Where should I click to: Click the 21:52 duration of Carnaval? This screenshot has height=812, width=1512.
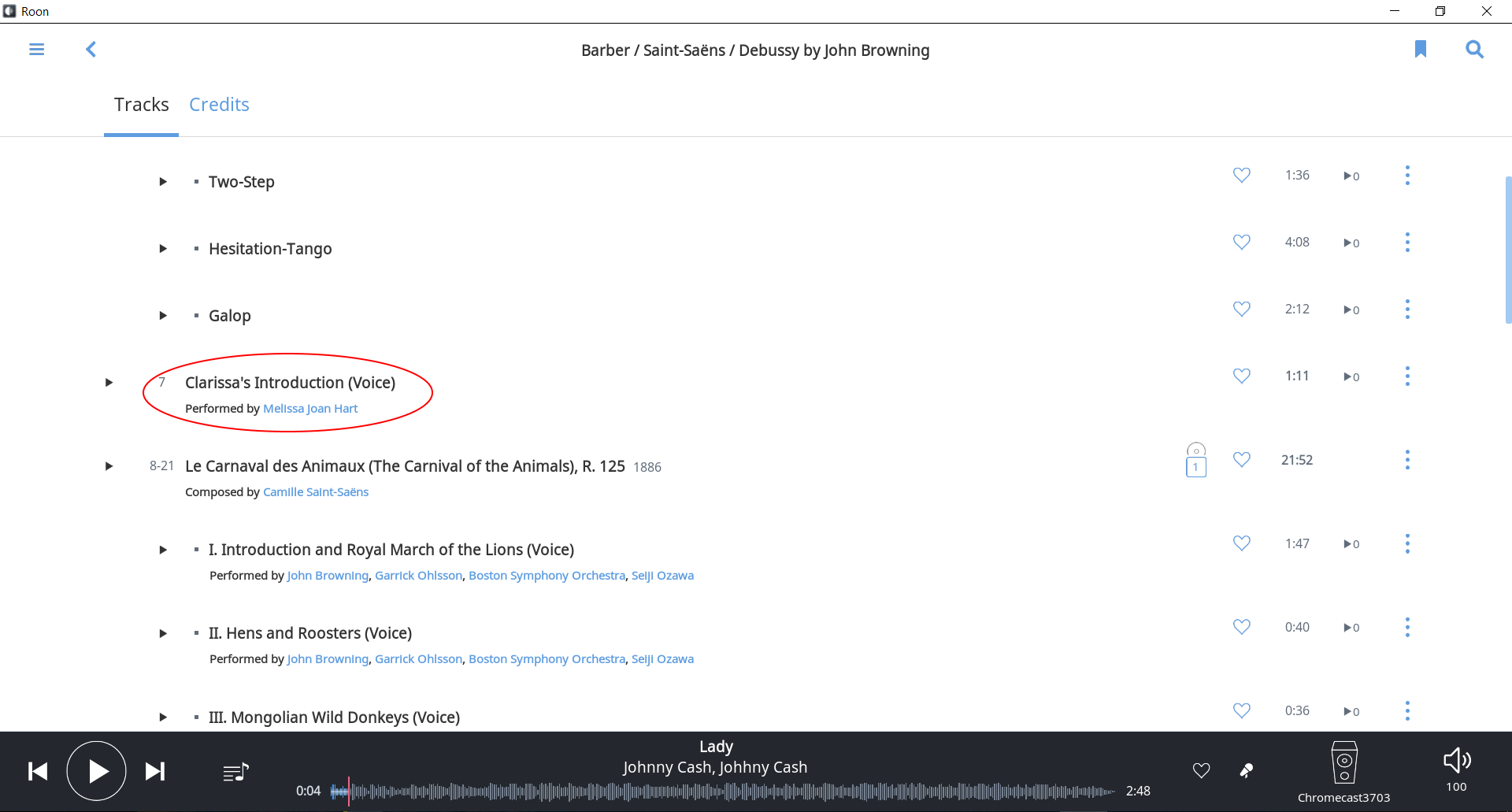1297,460
